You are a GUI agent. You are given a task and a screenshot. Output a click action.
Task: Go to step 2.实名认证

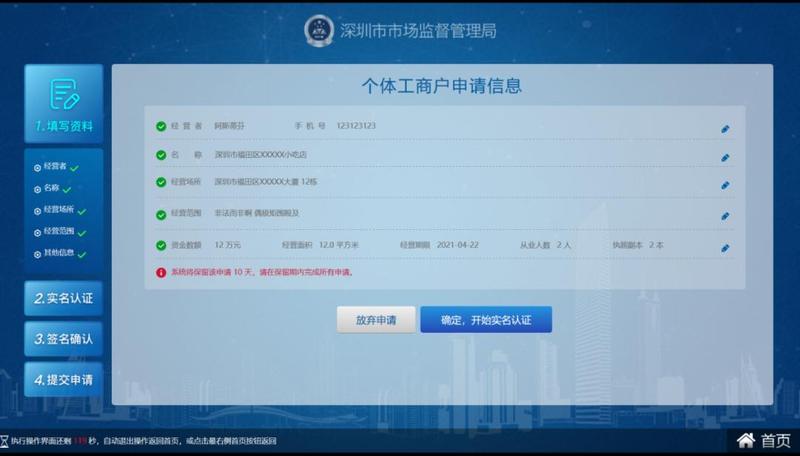(63, 298)
